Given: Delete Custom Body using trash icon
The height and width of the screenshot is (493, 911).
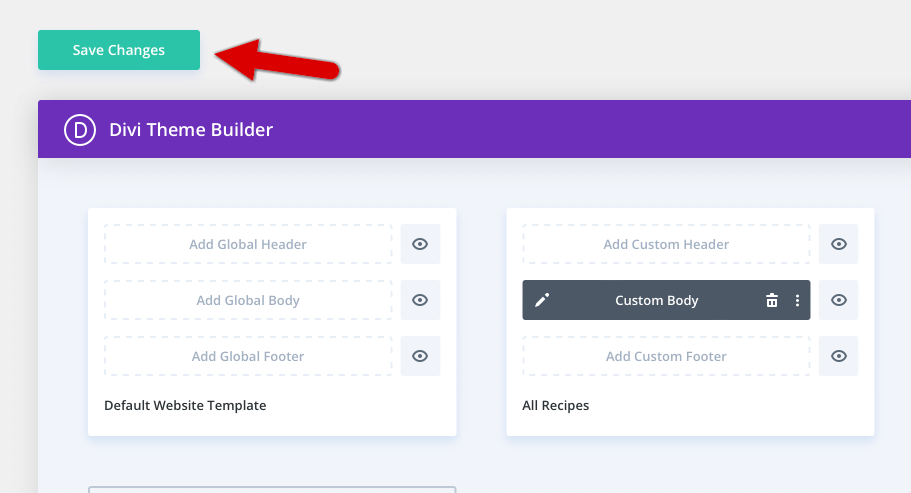Looking at the screenshot, I should coord(772,300).
